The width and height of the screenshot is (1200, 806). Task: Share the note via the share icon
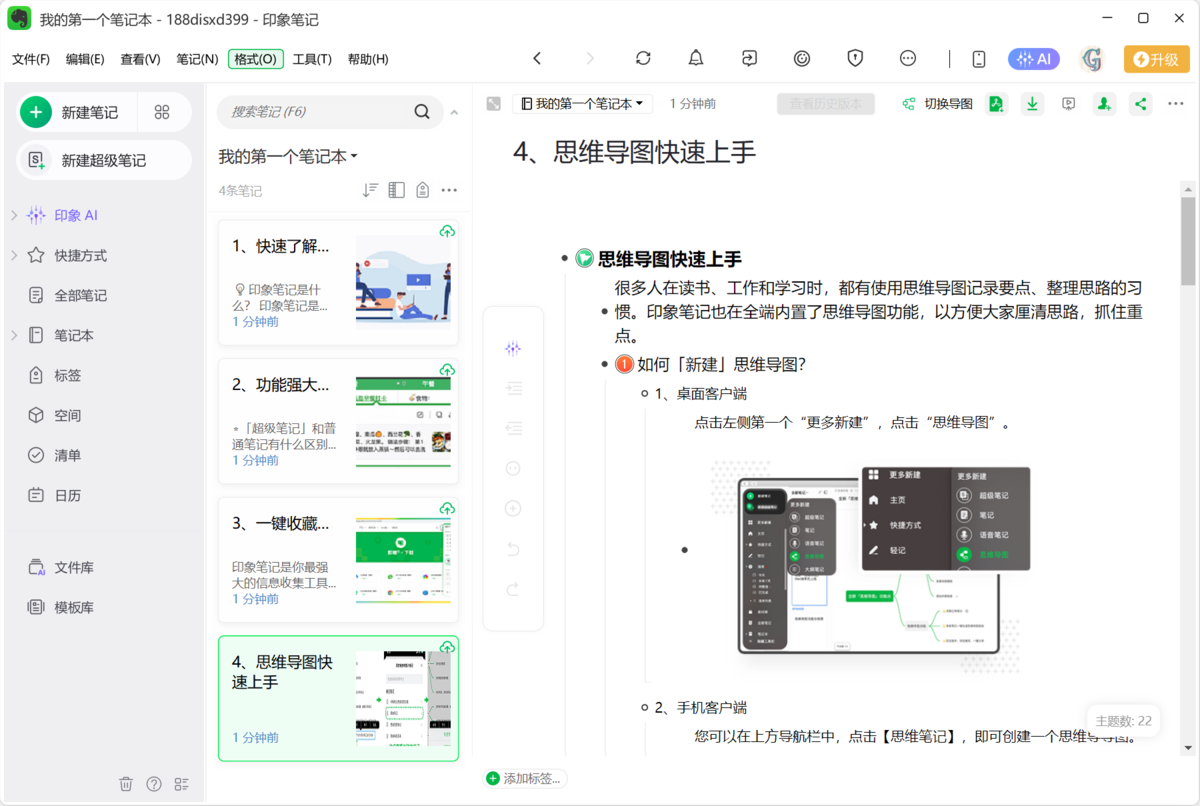1141,103
